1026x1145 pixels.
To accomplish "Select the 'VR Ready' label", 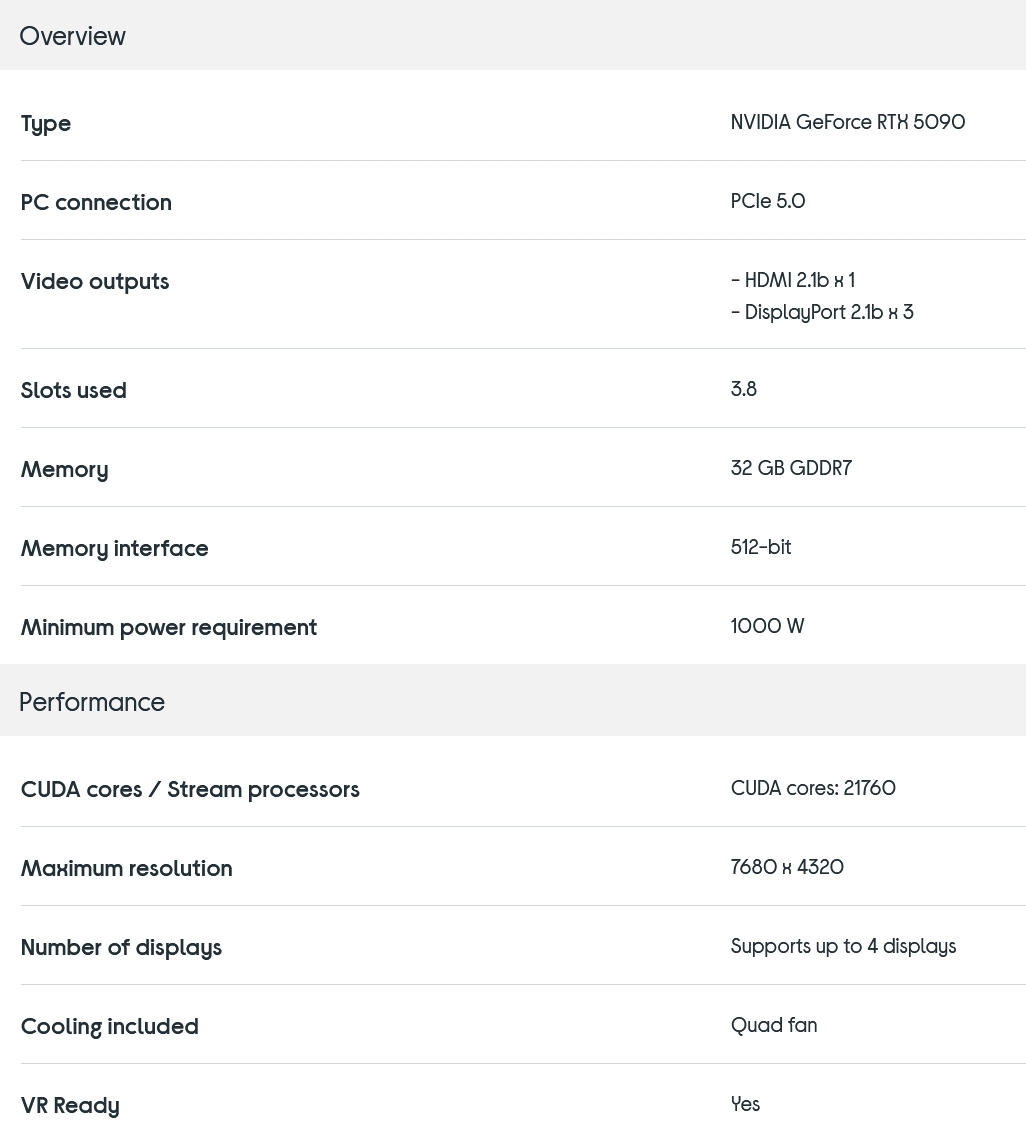I will pyautogui.click(x=70, y=1106).
